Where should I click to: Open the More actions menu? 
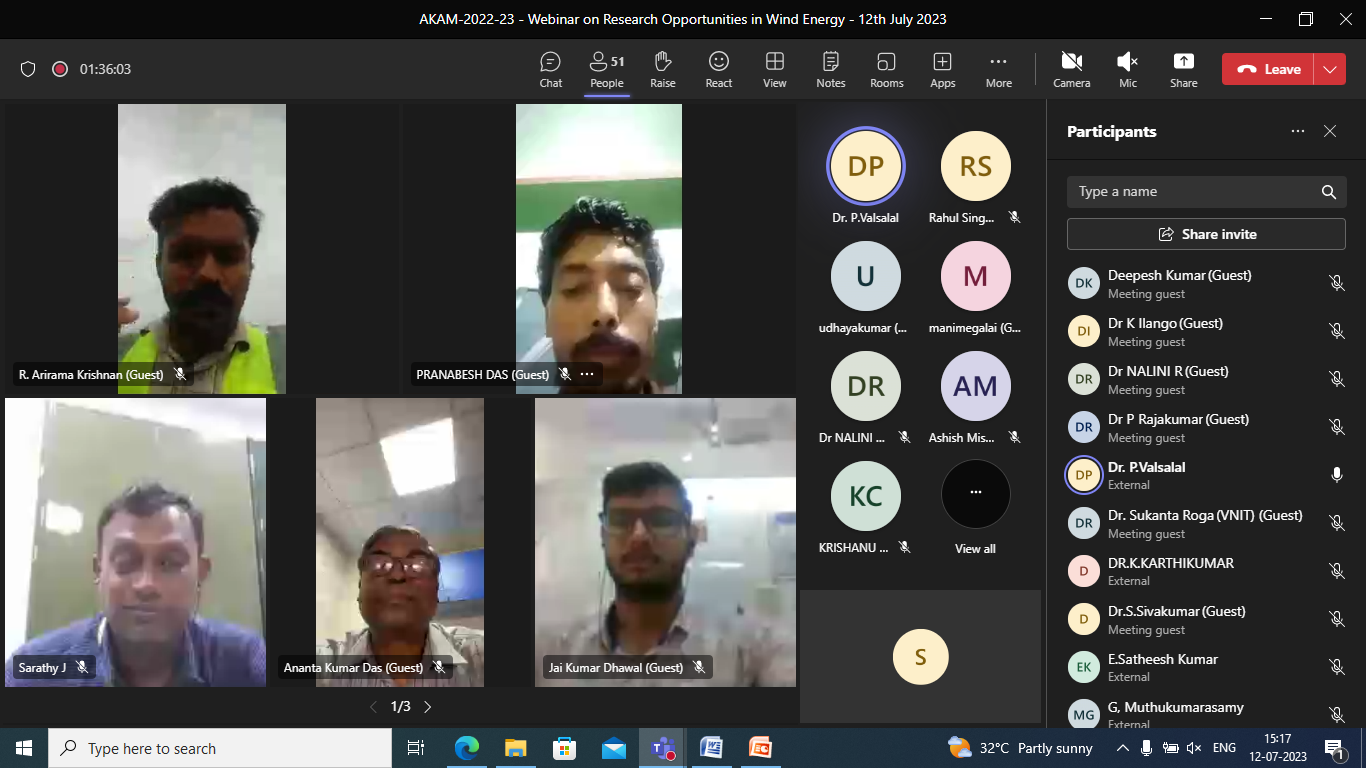click(998, 70)
